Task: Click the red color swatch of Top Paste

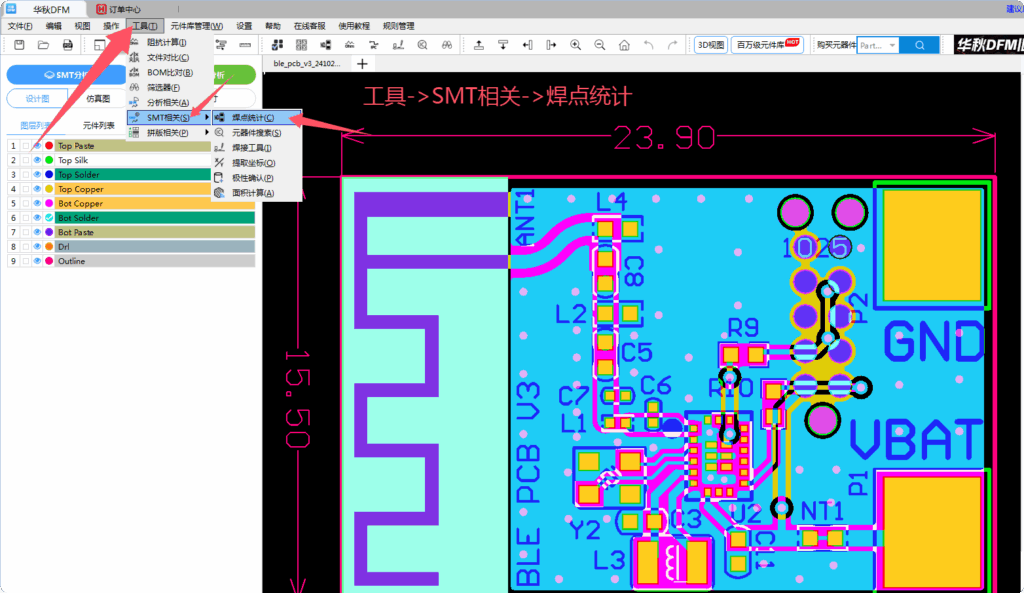Action: 49,146
